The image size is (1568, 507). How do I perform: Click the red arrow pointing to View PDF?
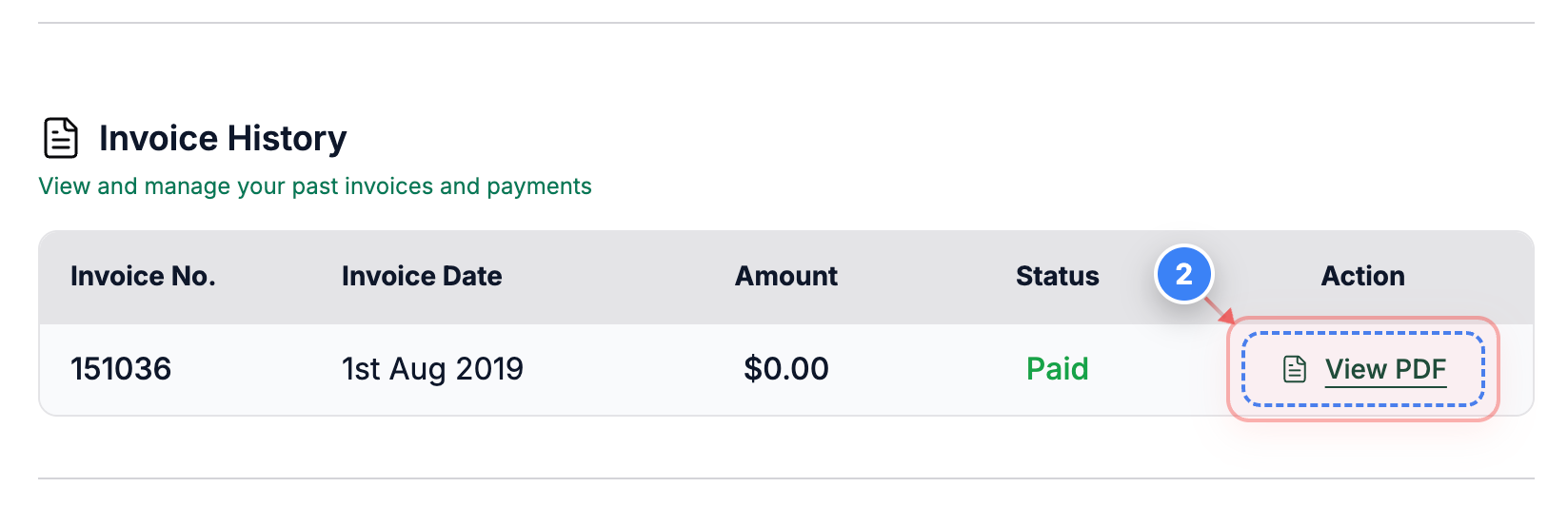[x=1220, y=310]
